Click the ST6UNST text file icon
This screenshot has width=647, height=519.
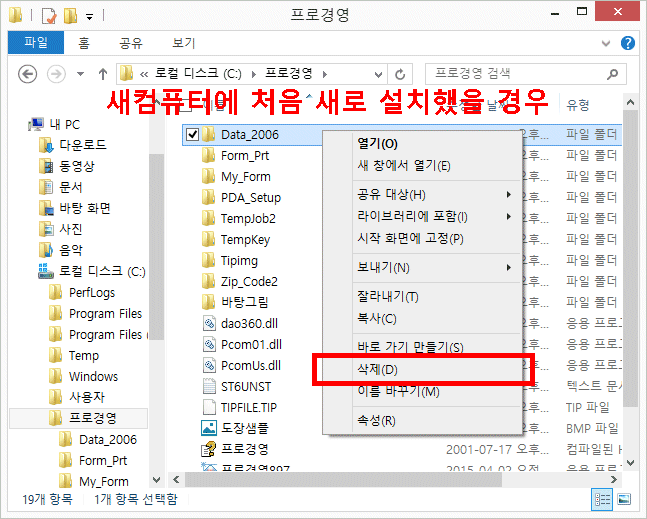pyautogui.click(x=209, y=387)
